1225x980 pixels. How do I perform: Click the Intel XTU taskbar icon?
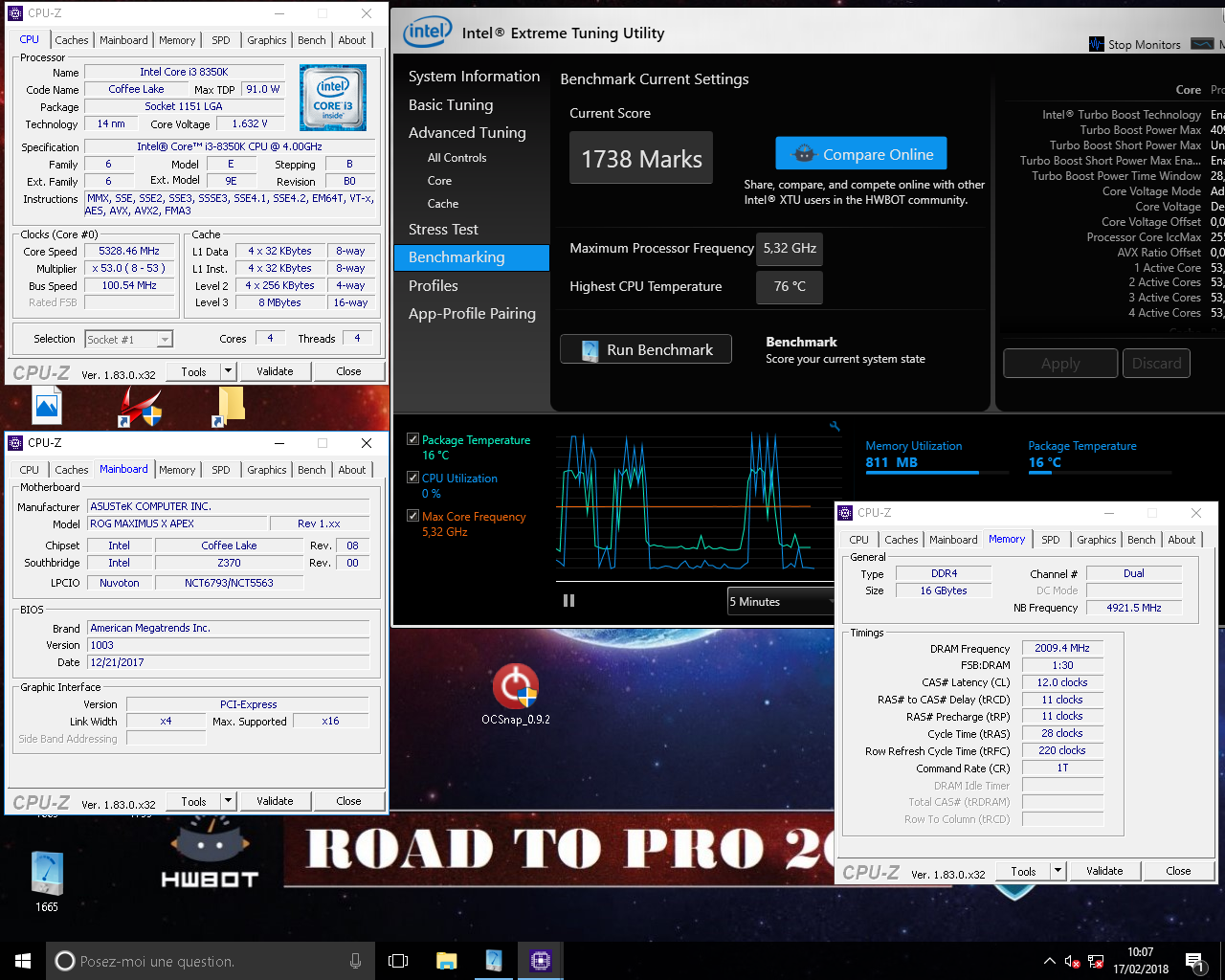(494, 961)
